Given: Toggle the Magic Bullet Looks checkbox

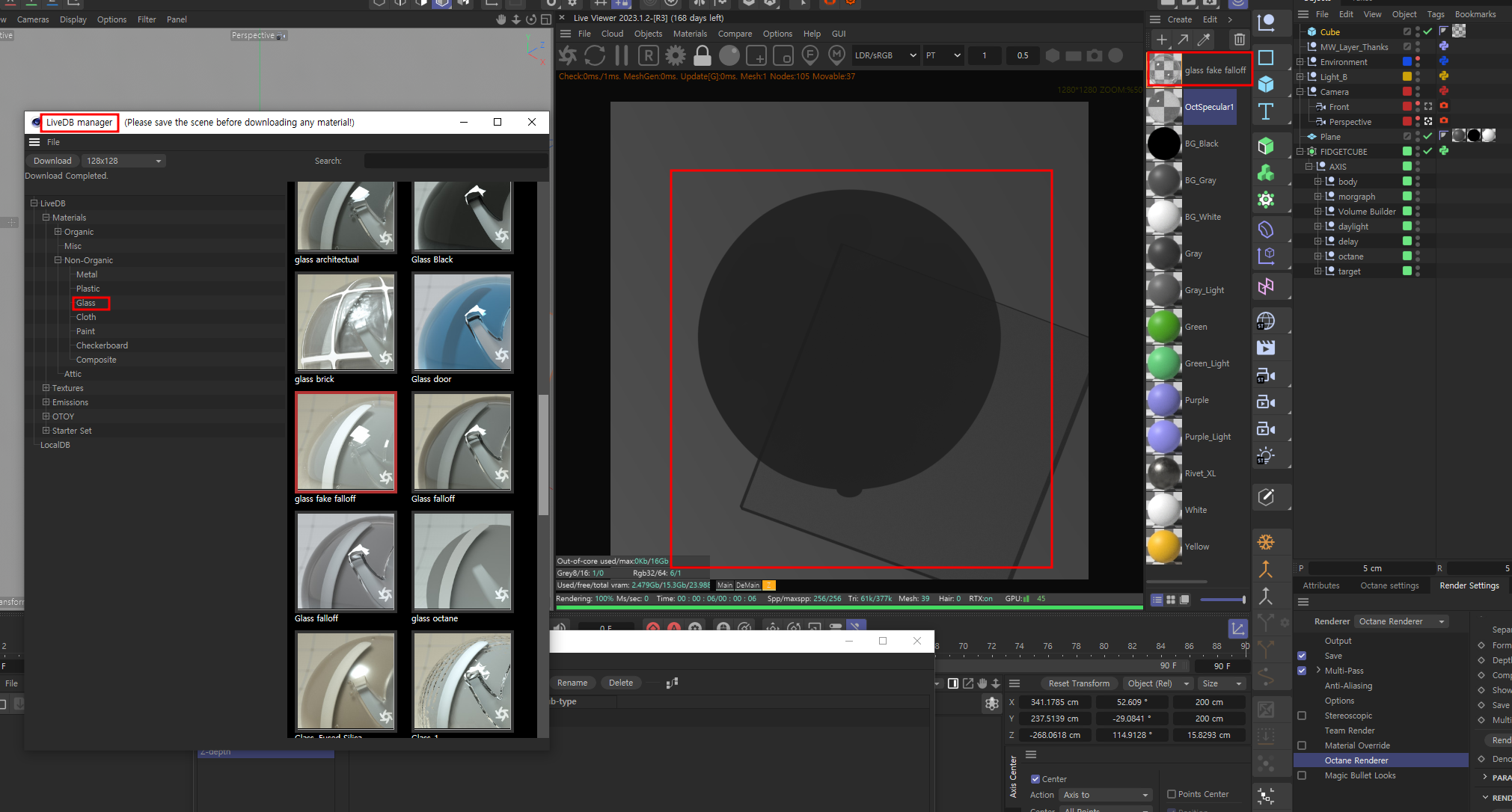Looking at the screenshot, I should click(1302, 775).
